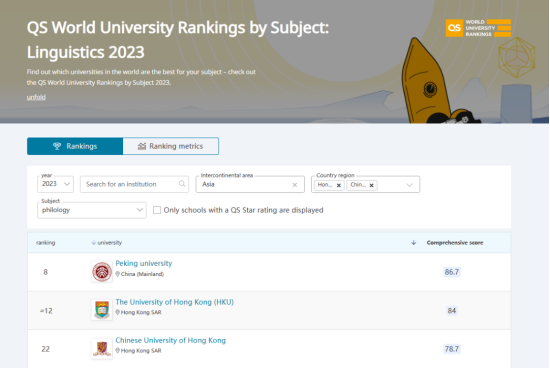The height and width of the screenshot is (369, 550).
Task: Click ranking number 22
Action: pos(46,349)
